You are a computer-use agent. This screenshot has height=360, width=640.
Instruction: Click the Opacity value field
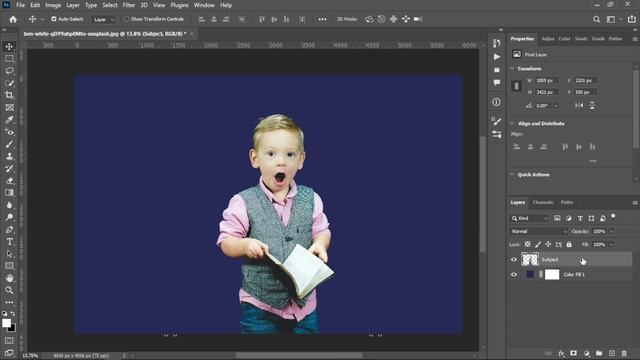pyautogui.click(x=599, y=231)
